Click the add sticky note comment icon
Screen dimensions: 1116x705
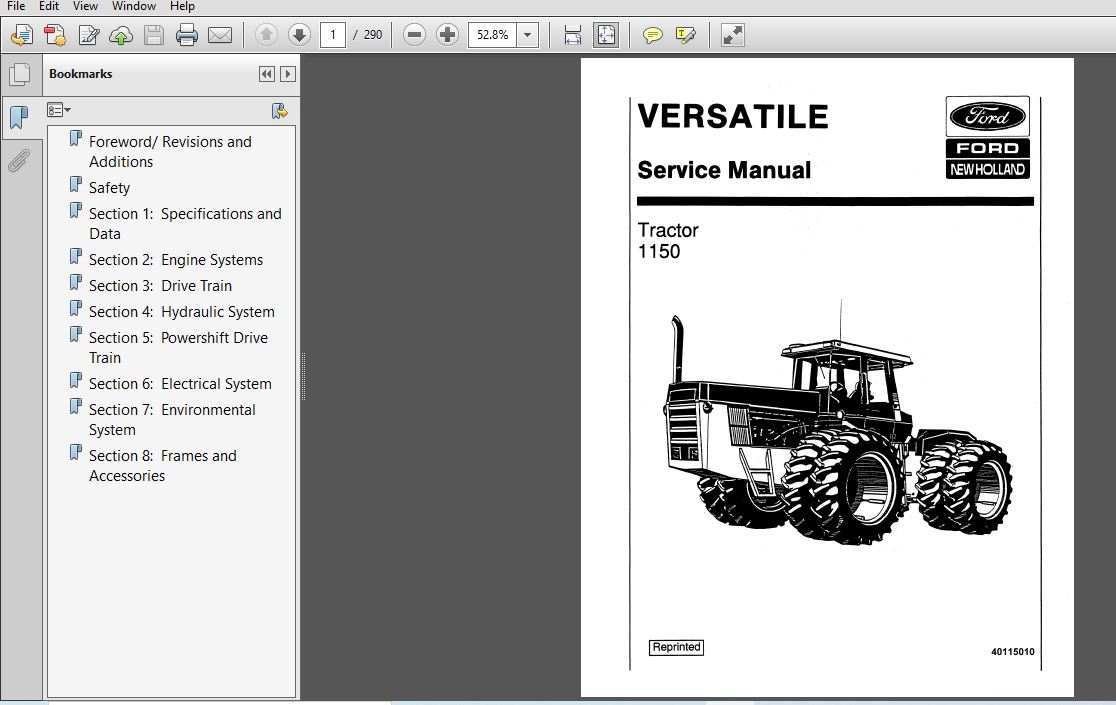pyautogui.click(x=652, y=34)
